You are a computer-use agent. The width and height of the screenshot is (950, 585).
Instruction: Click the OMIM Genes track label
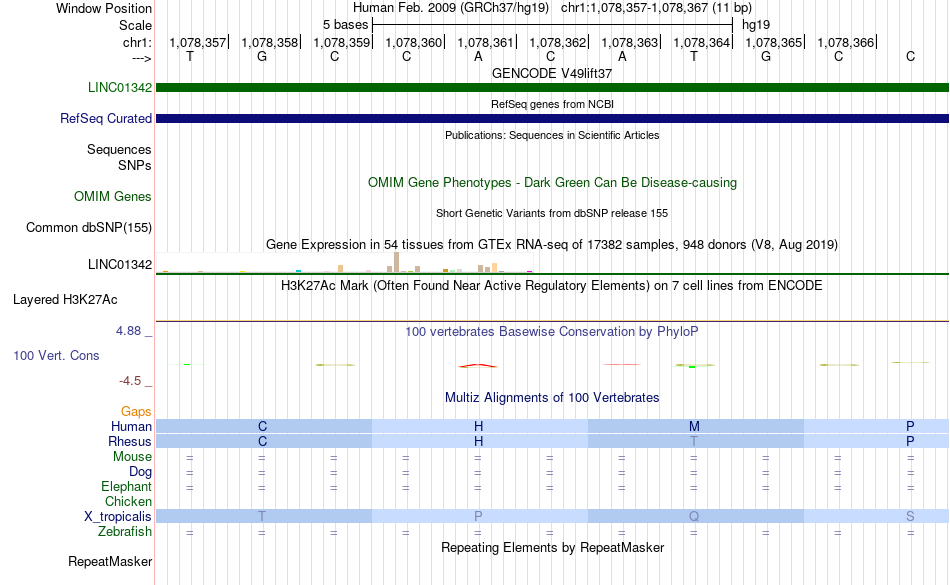113,196
